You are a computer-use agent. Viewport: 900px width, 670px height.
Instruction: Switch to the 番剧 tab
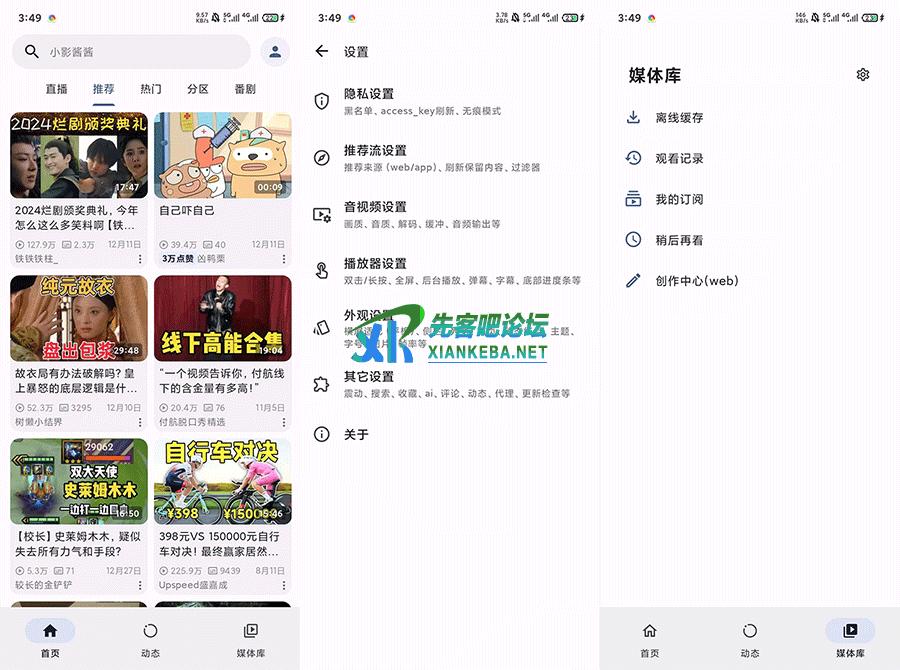[x=245, y=89]
